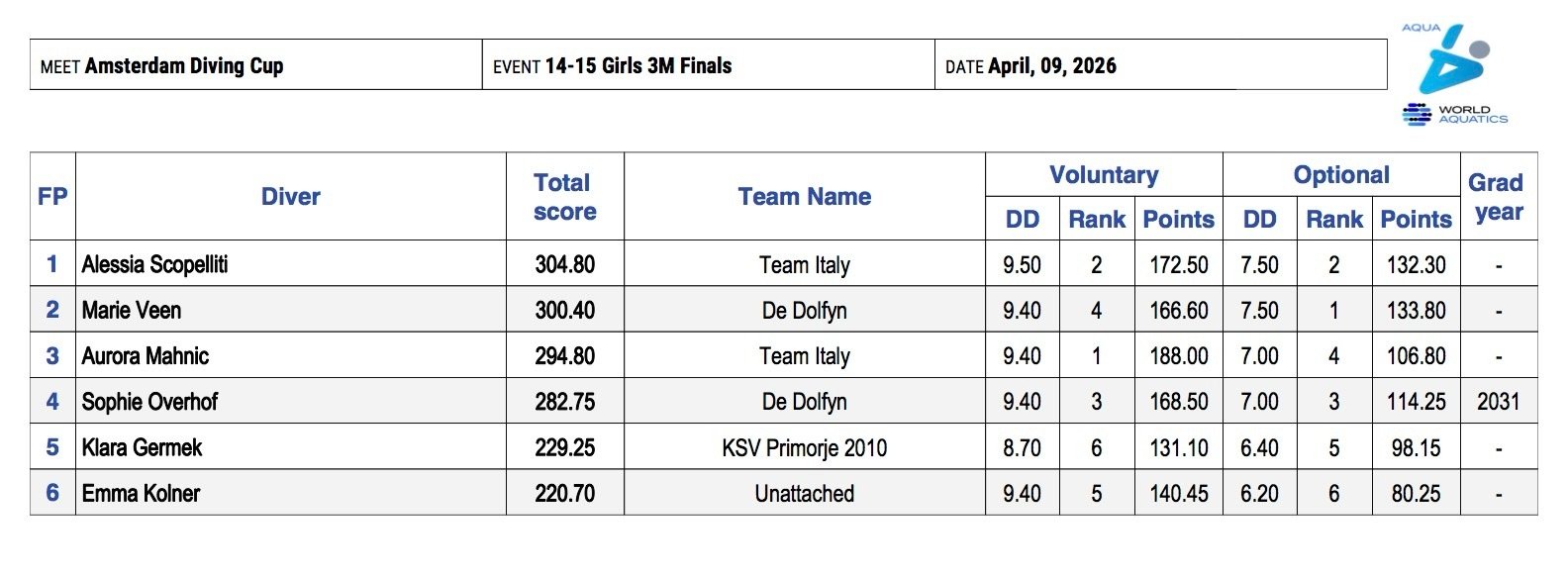The image size is (1568, 576).
Task: Click the Voluntary group header
Action: coord(1103,175)
